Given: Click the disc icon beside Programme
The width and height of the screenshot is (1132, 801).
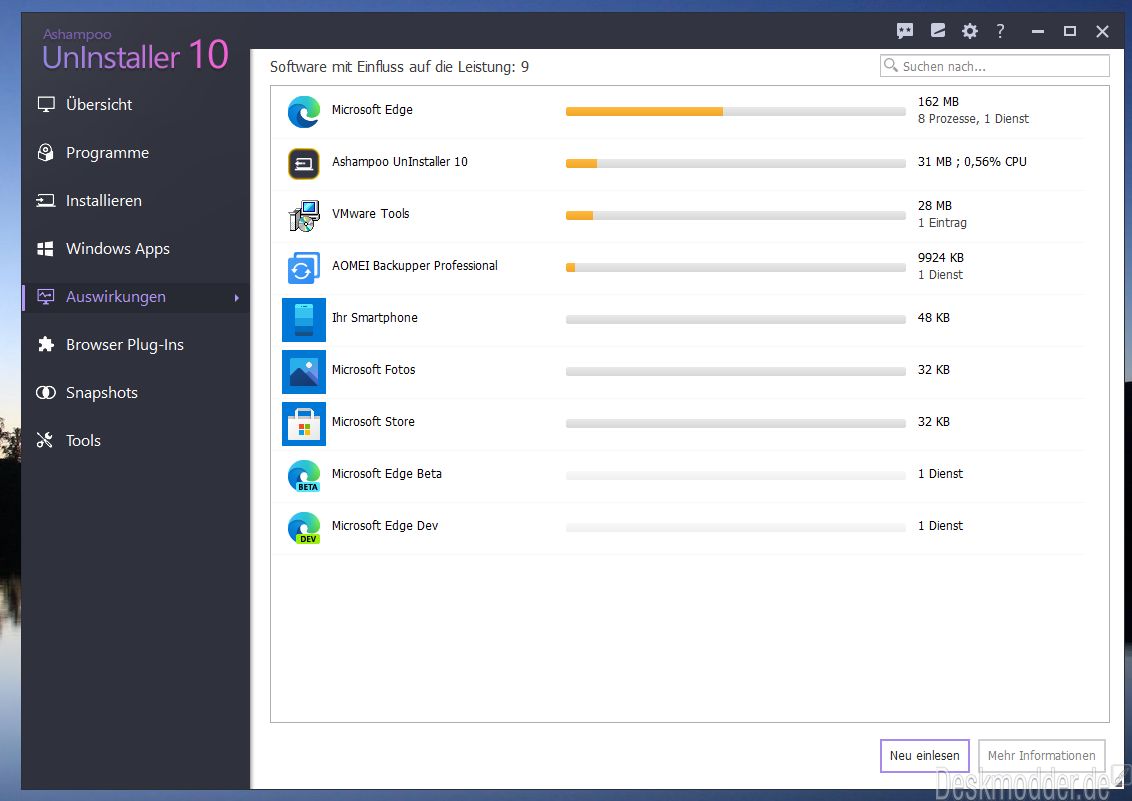Looking at the screenshot, I should pos(45,152).
